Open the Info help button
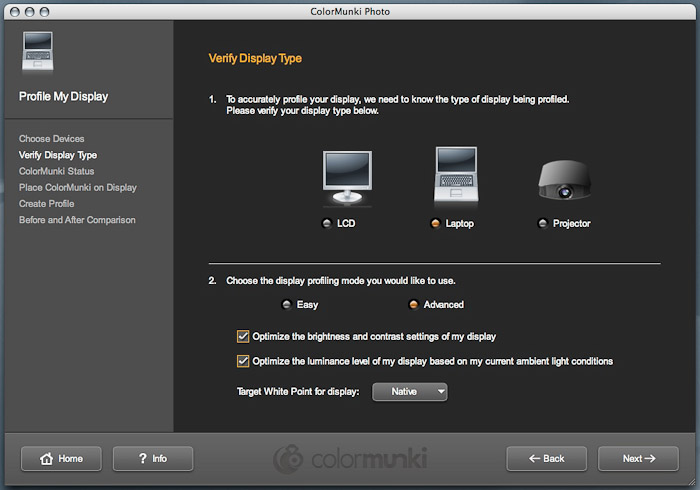700x490 pixels. point(153,459)
